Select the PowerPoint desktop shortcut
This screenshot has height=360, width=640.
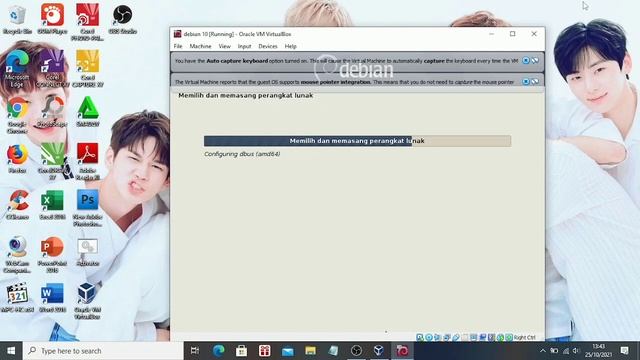coord(52,255)
